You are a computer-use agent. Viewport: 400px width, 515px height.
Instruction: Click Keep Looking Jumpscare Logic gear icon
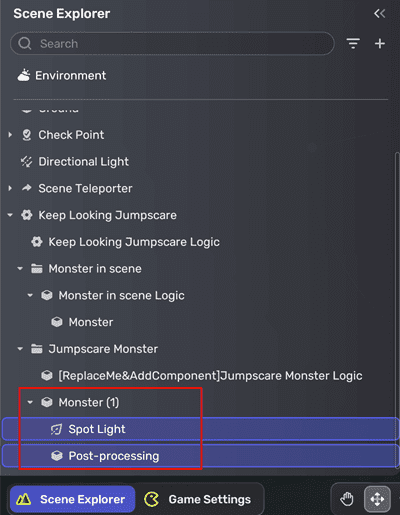tap(37, 242)
